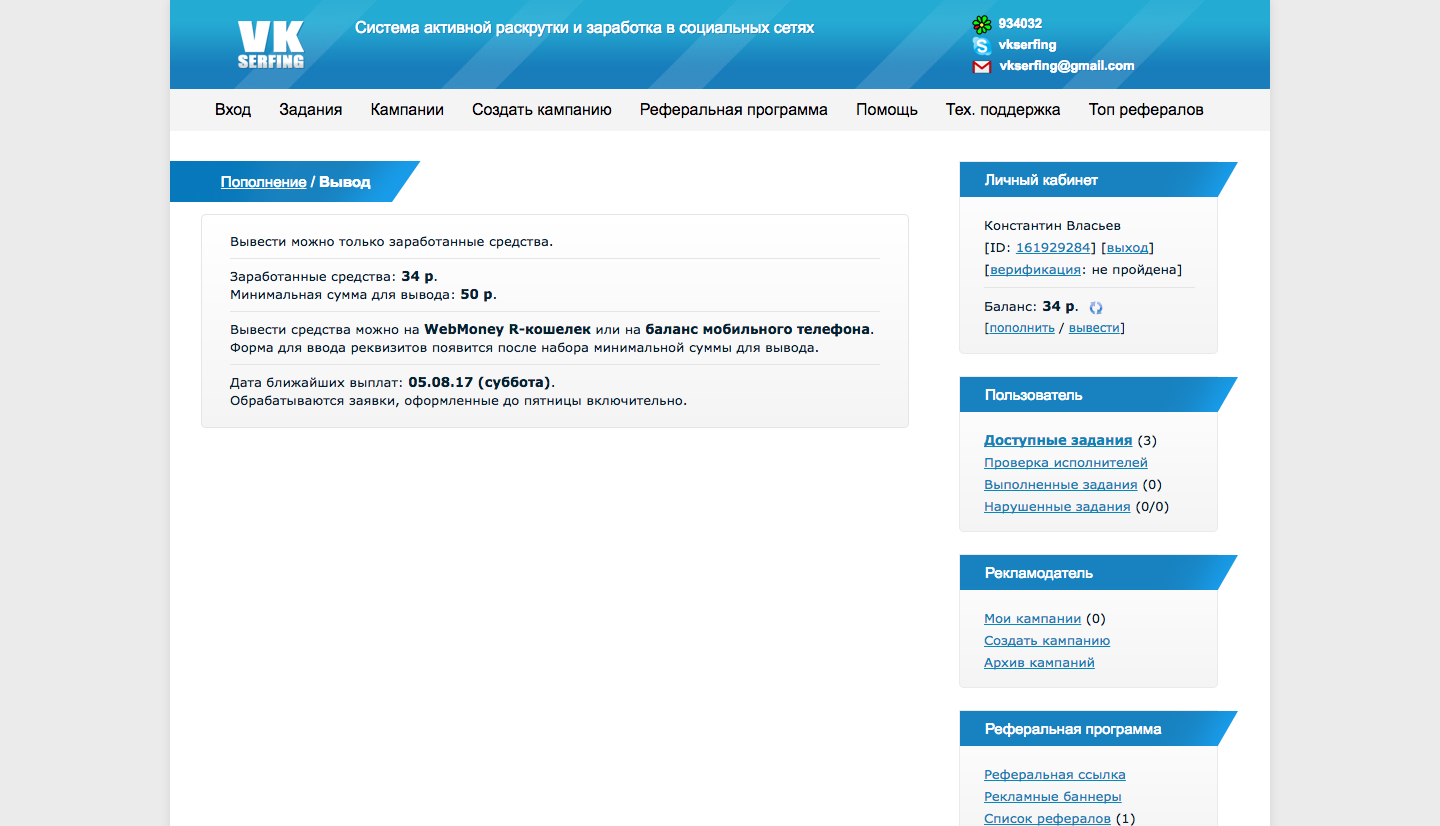Open the верификация link

coord(1035,270)
